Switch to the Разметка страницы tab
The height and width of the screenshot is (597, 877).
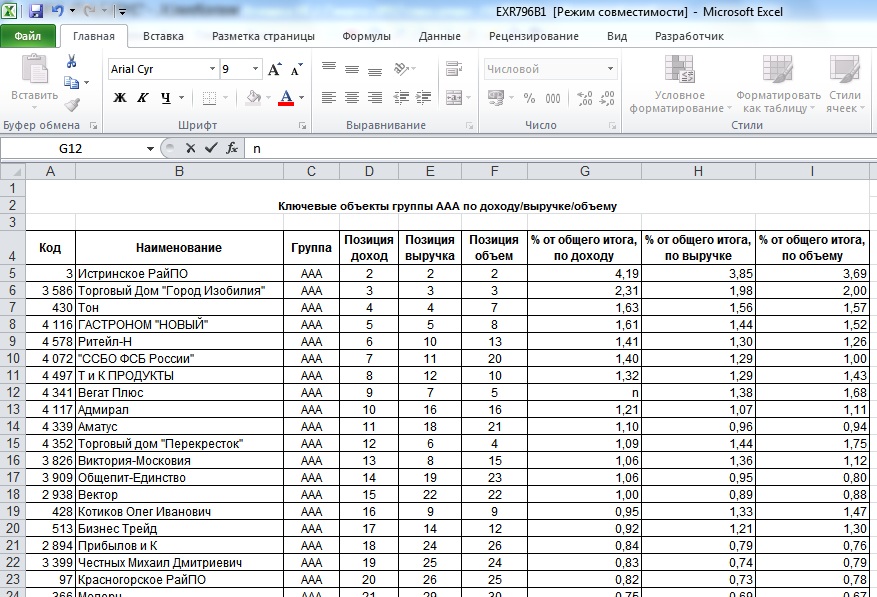pyautogui.click(x=263, y=36)
